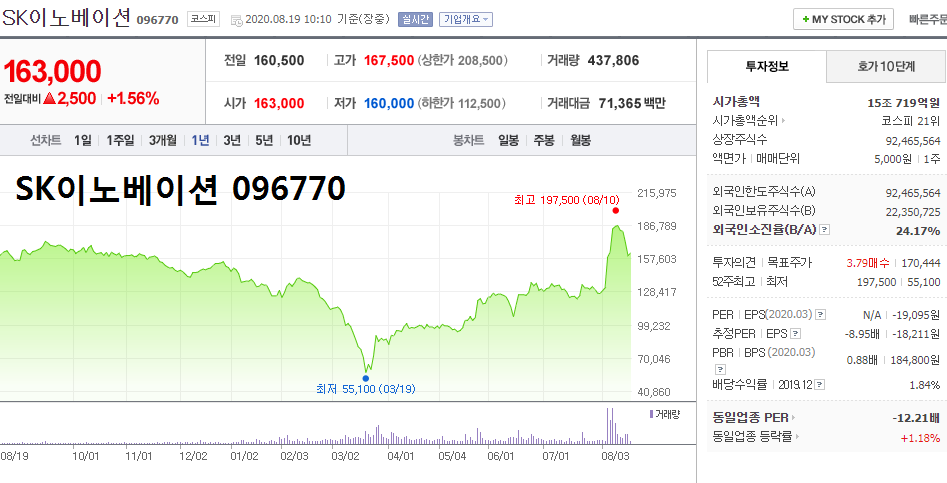
Task: Click the 거래대금 value 71,365 백만
Action: click(x=632, y=103)
